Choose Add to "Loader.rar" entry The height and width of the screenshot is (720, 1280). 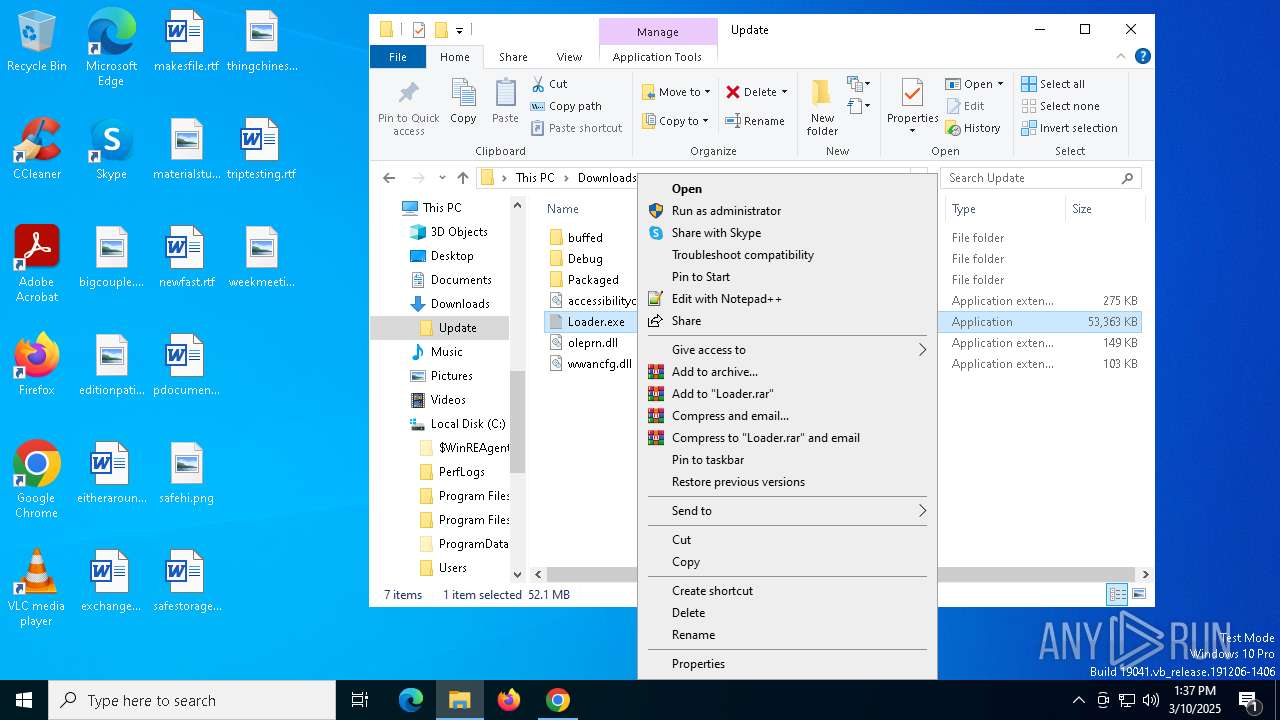[787, 394]
